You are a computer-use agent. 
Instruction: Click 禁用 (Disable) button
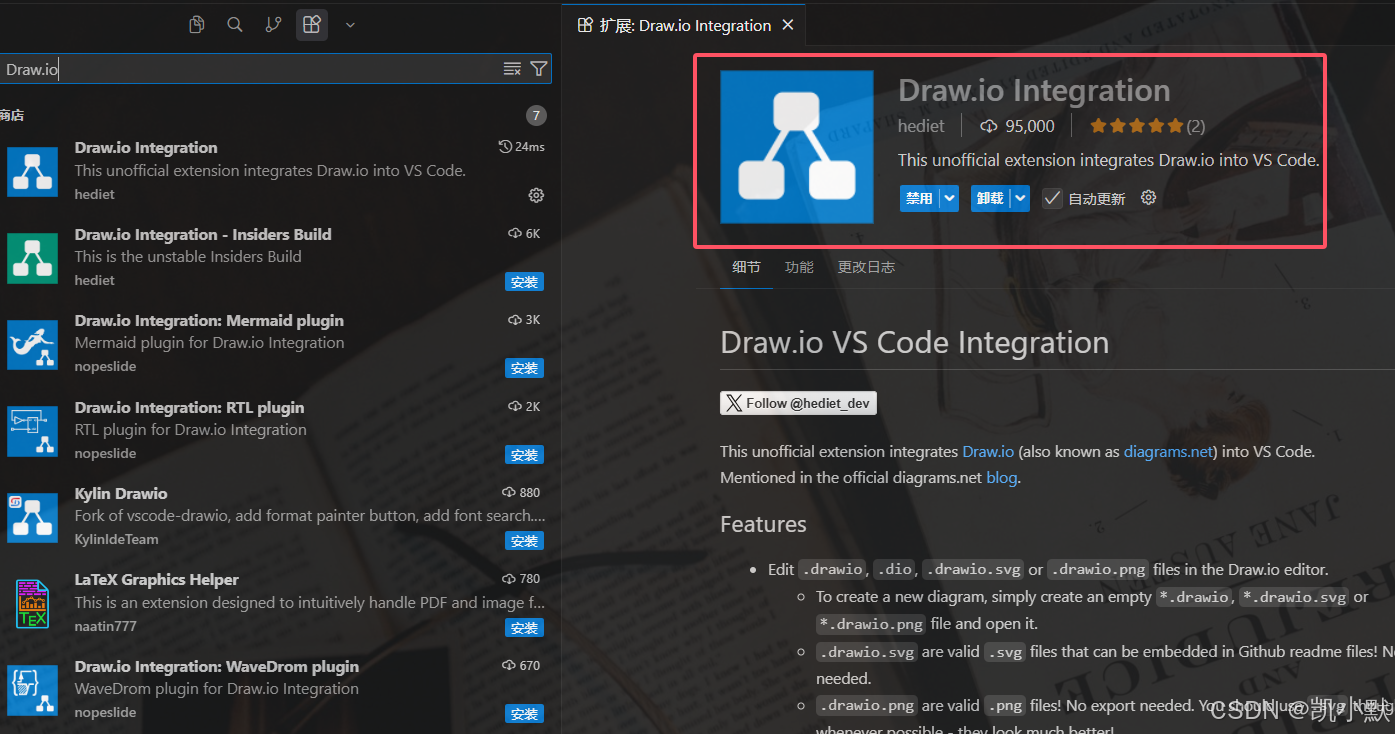click(x=919, y=198)
